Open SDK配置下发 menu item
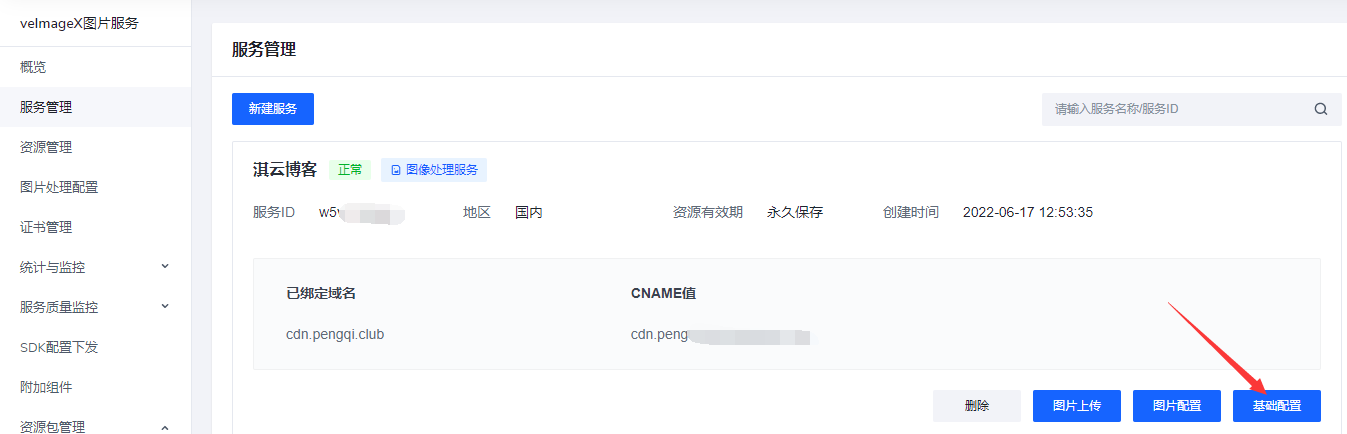The height and width of the screenshot is (434, 1347). tap(59, 347)
